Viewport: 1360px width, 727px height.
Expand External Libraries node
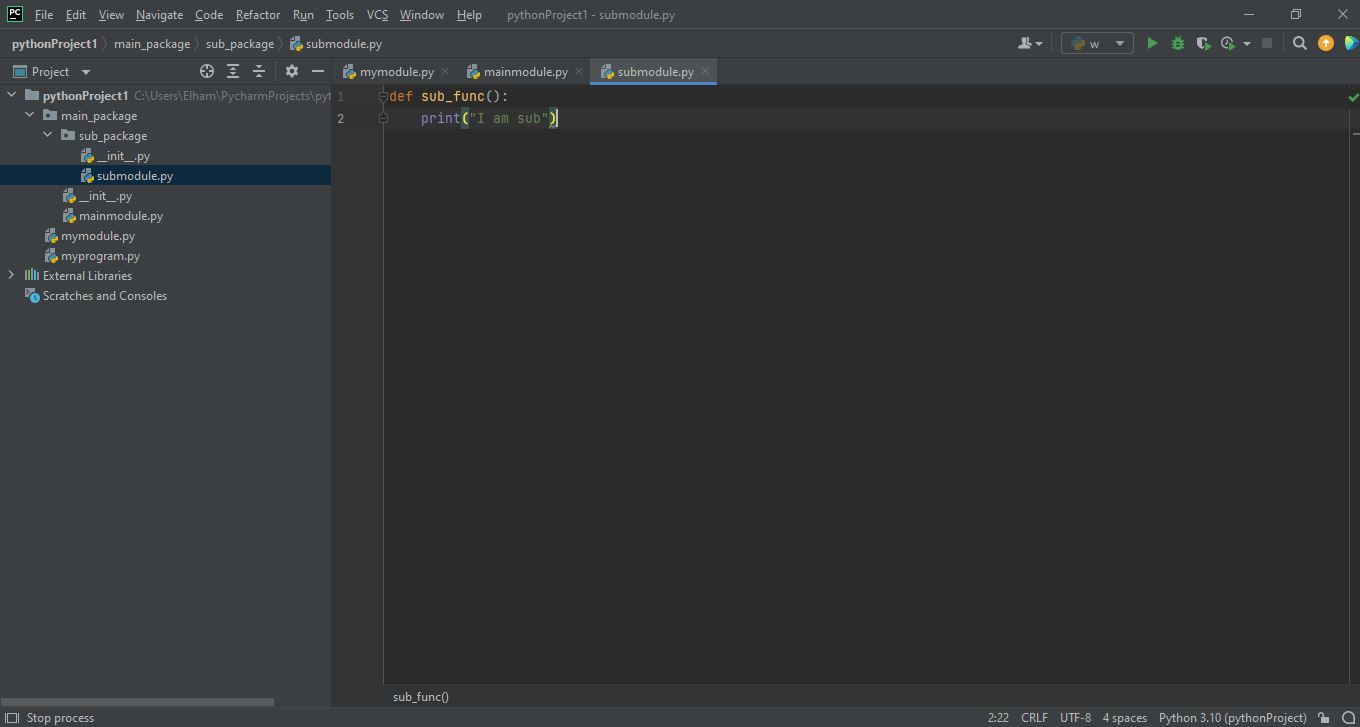tap(12, 275)
